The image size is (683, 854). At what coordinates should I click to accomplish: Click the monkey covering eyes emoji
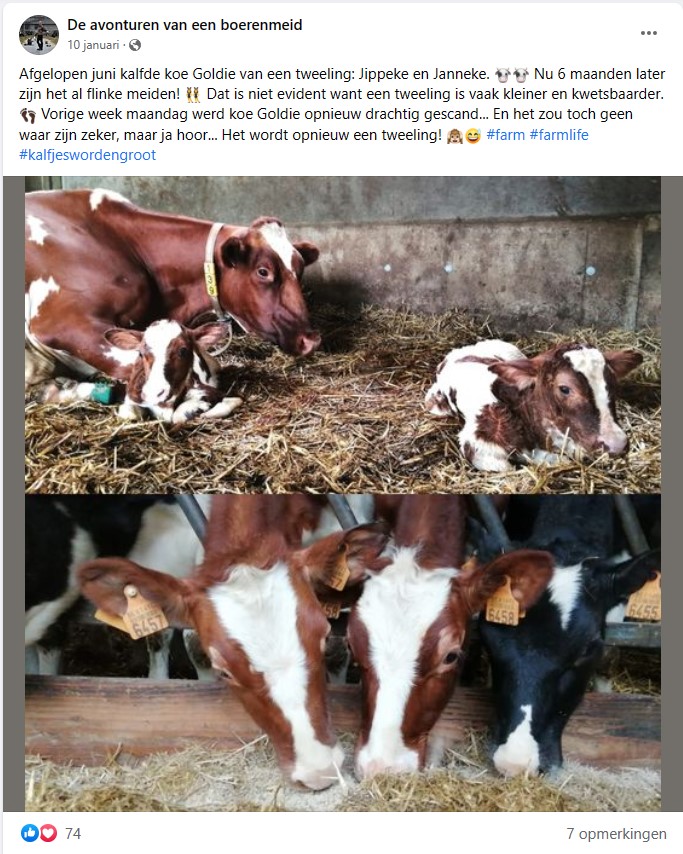tap(455, 136)
